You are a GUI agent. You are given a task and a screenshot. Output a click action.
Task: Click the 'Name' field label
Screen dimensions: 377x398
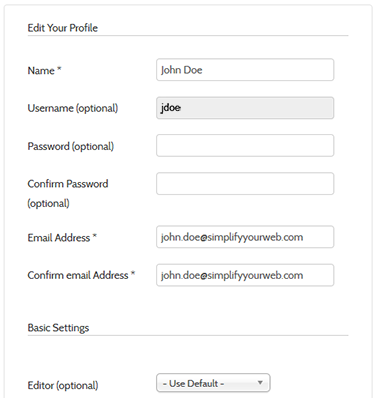tap(41, 70)
